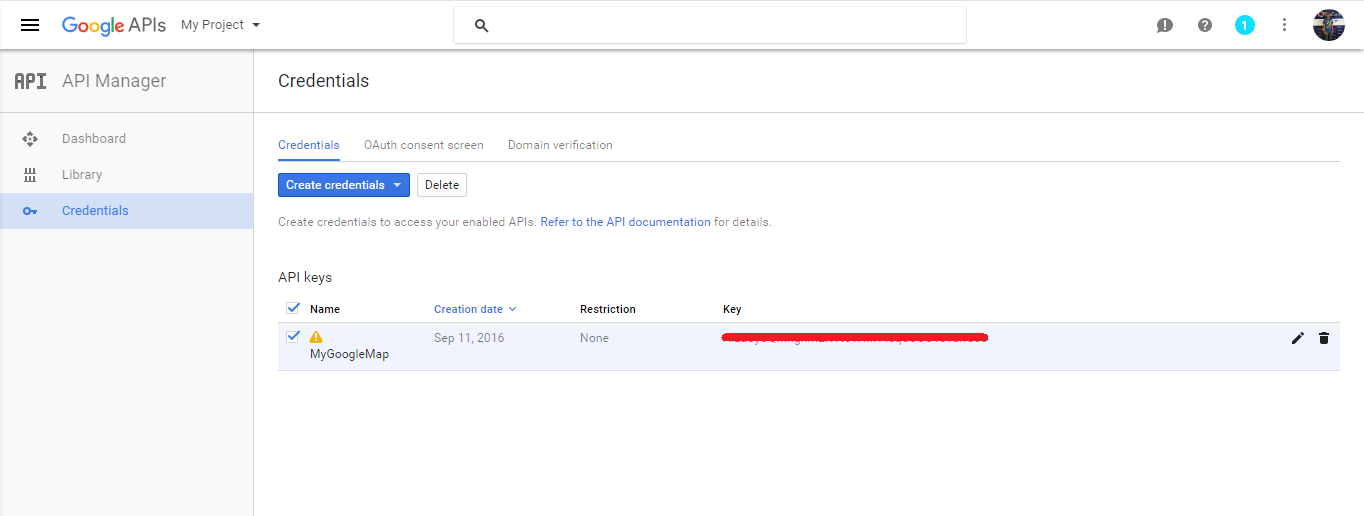Toggle the select-all checkbox in header
This screenshot has width=1364, height=516.
293,308
